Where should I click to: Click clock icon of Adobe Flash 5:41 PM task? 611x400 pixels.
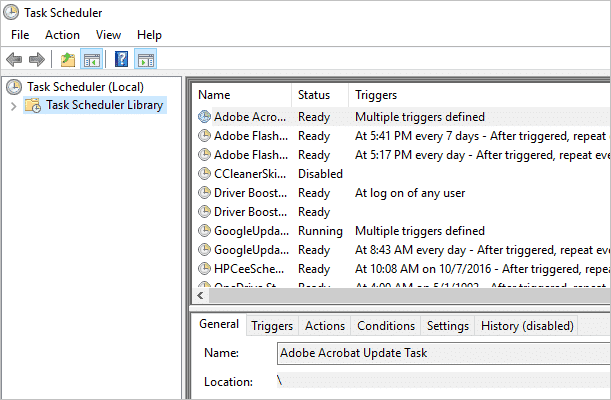click(204, 136)
